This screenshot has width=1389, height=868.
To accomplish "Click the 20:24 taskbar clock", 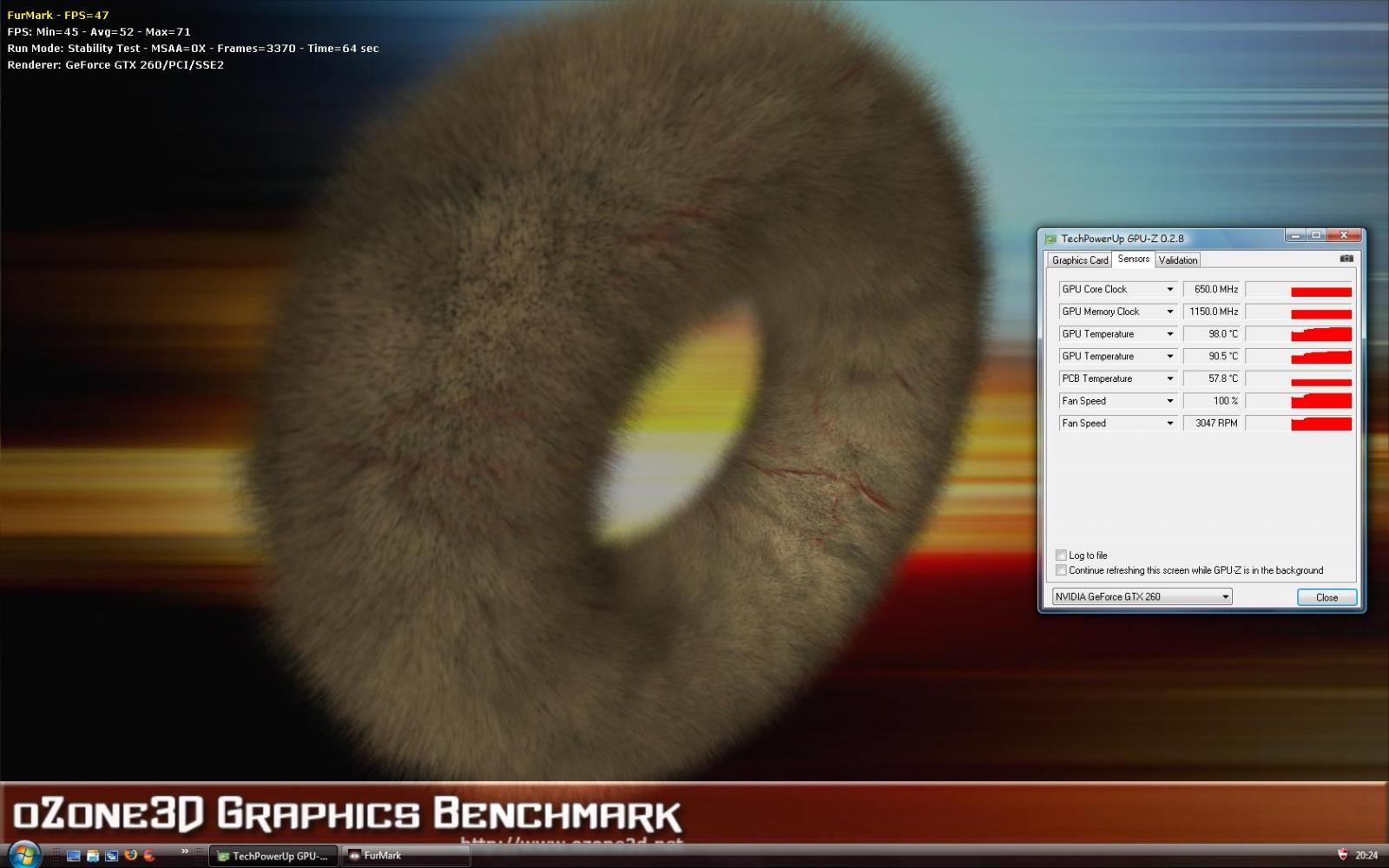I will pos(1366,856).
